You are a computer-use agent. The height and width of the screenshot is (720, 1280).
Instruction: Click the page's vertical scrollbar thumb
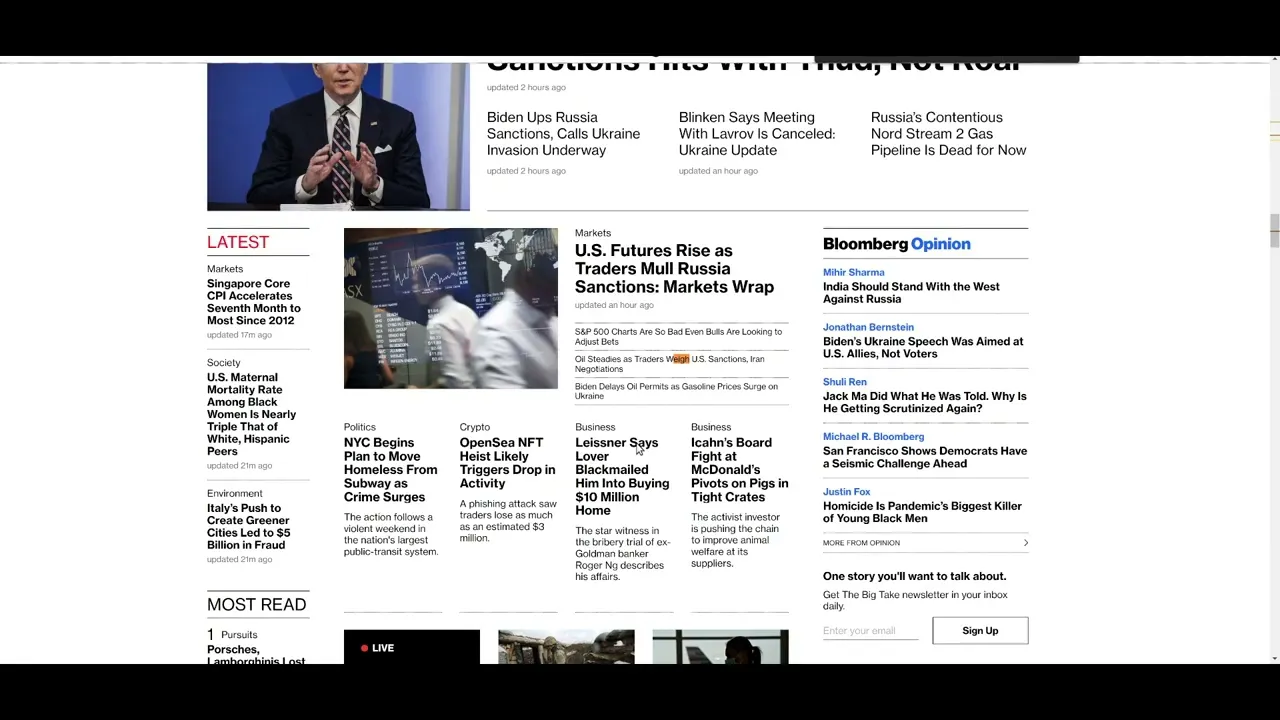click(1274, 230)
